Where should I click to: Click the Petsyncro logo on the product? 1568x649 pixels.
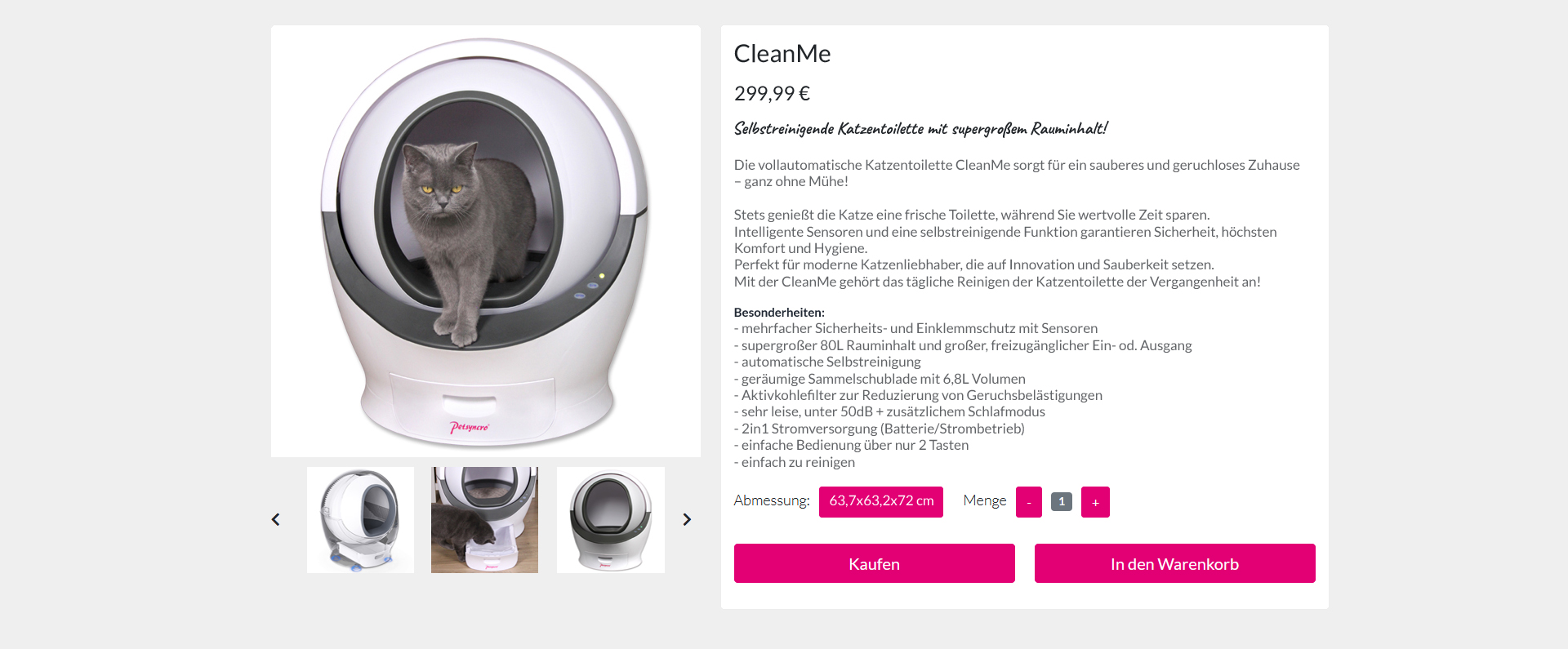(470, 427)
